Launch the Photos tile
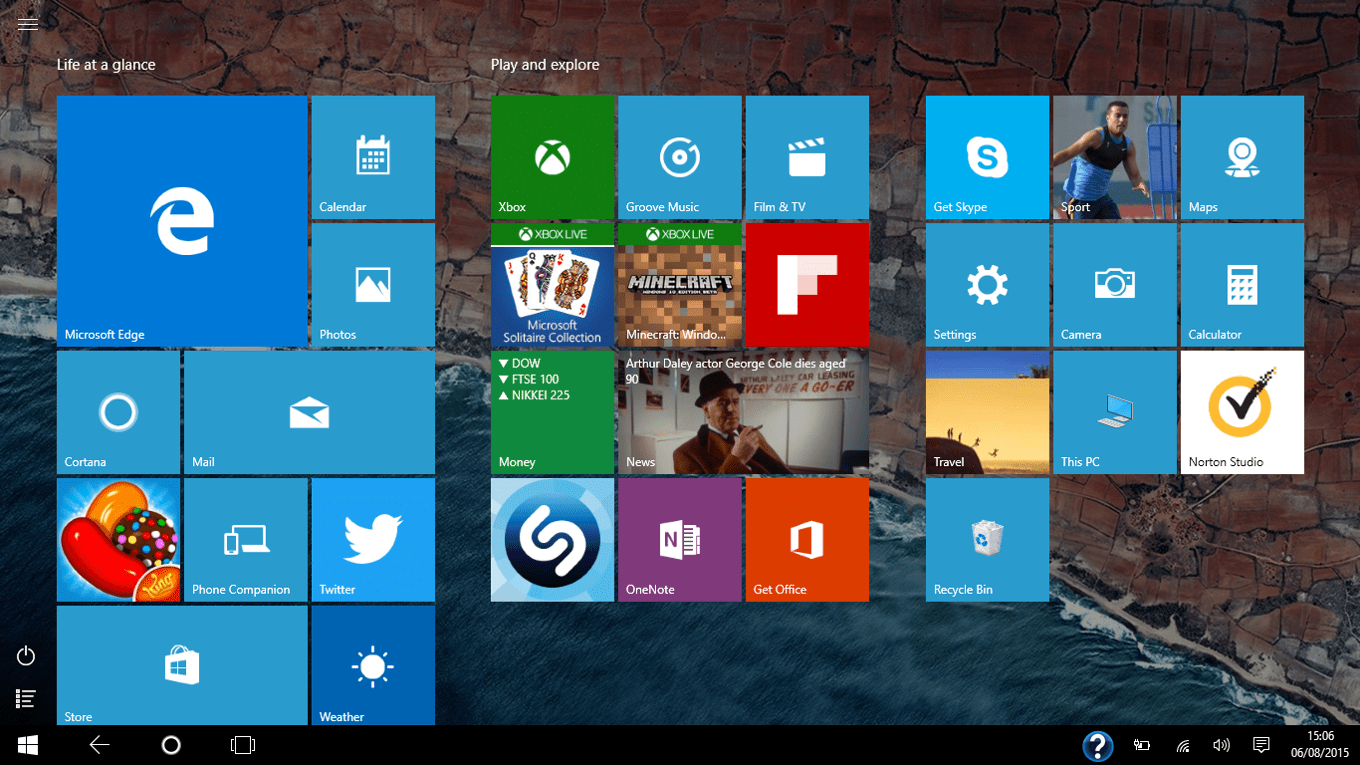Viewport: 1360px width, 765px height. tap(373, 285)
